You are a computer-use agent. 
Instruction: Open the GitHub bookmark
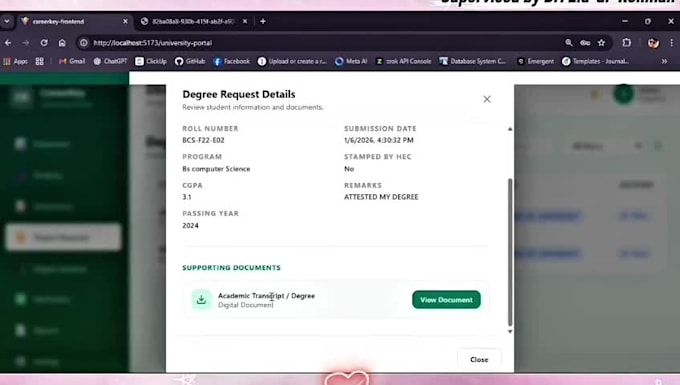[190, 61]
